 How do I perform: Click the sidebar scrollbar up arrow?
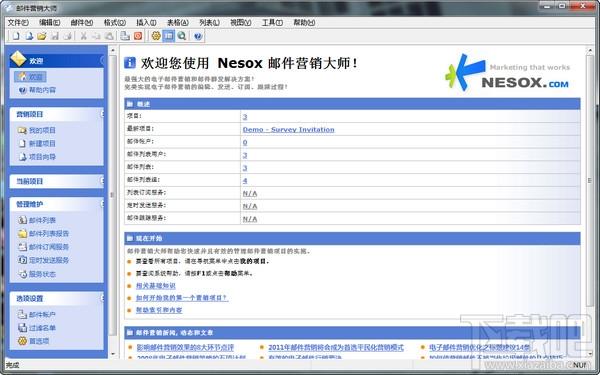point(113,50)
